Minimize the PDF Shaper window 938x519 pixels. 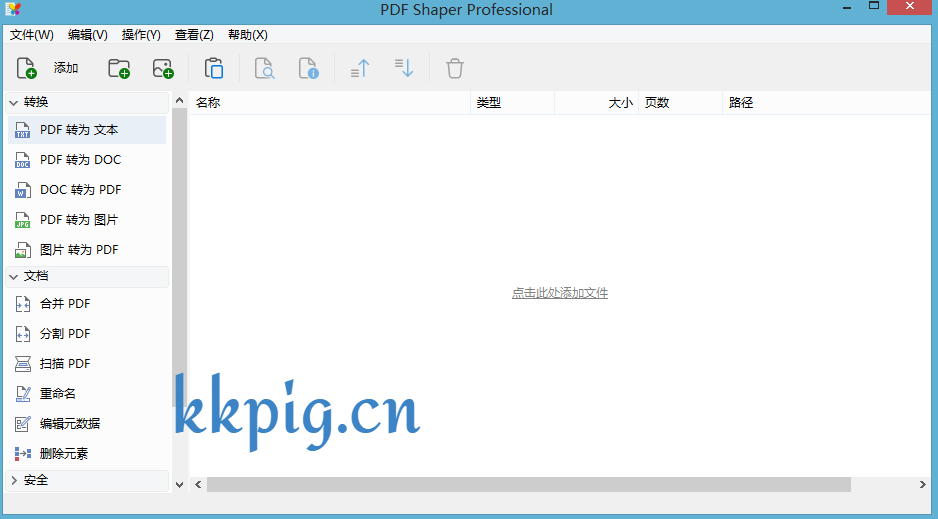847,8
